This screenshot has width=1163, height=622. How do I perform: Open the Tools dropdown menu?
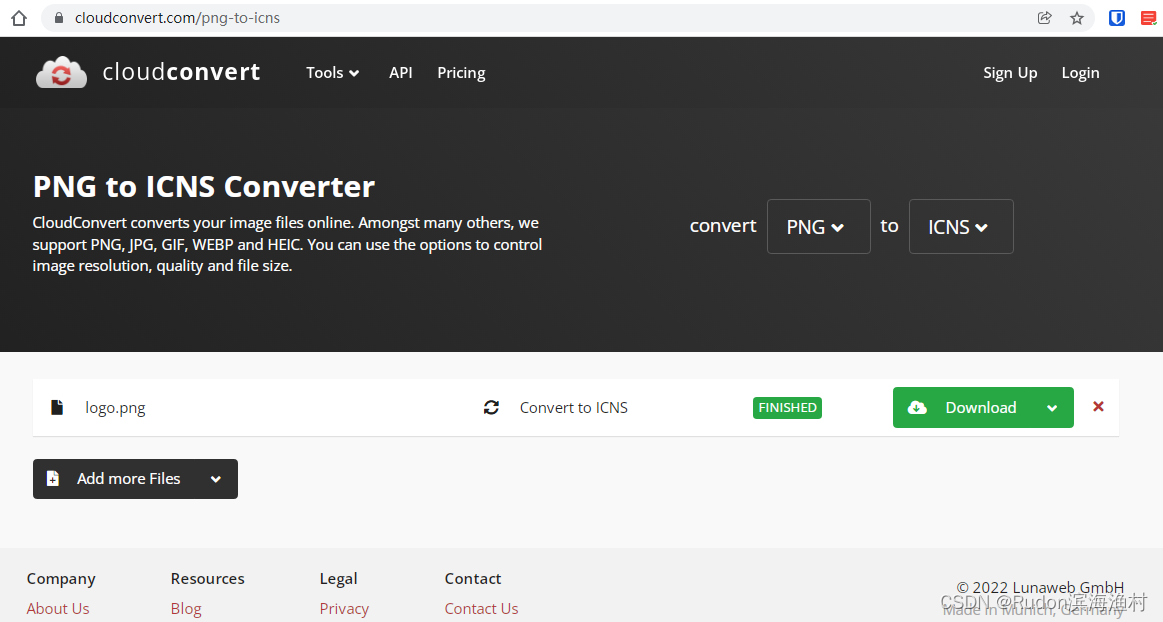click(332, 73)
